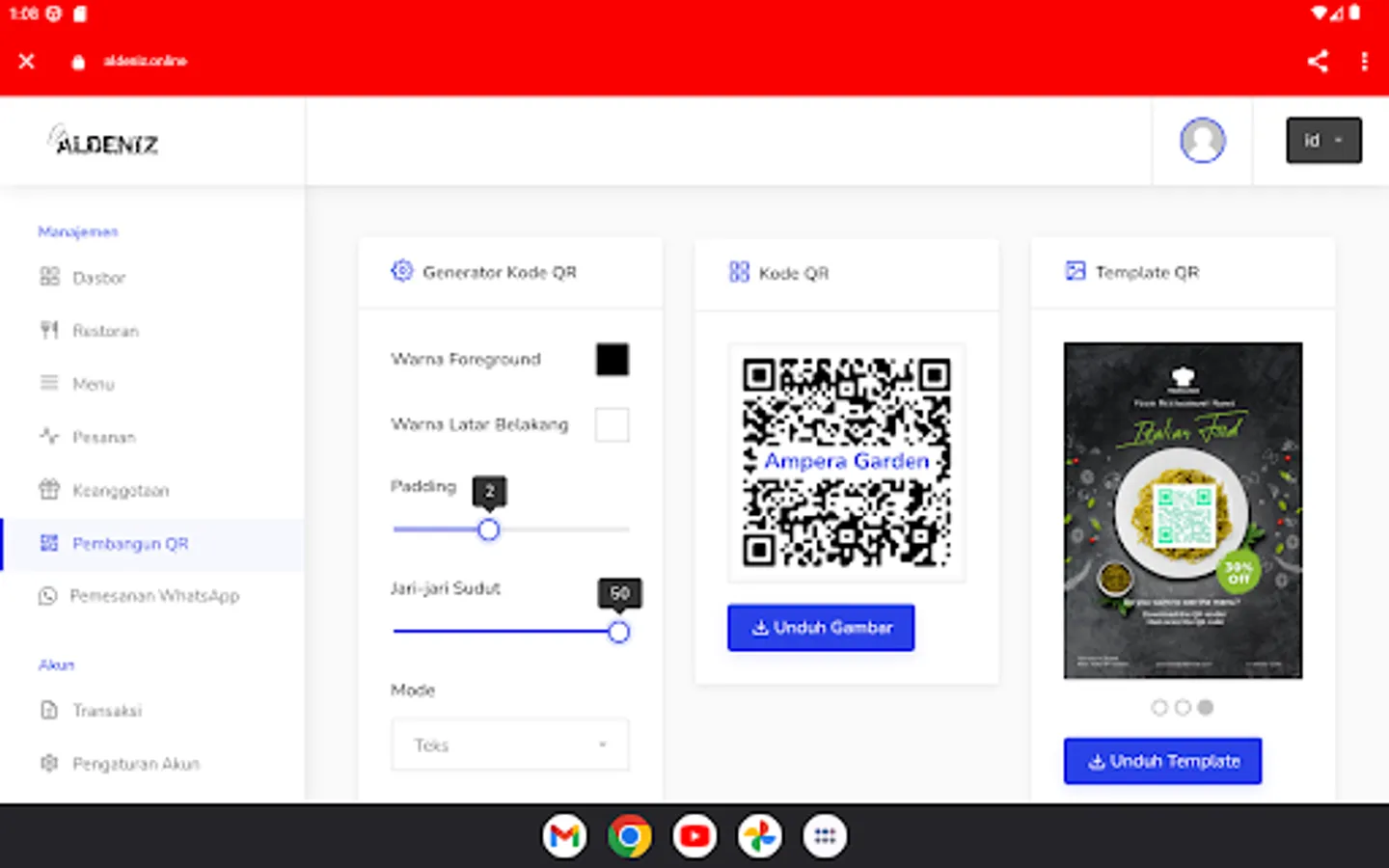The image size is (1389, 868).
Task: Click the Manajemen section heading
Action: [78, 231]
